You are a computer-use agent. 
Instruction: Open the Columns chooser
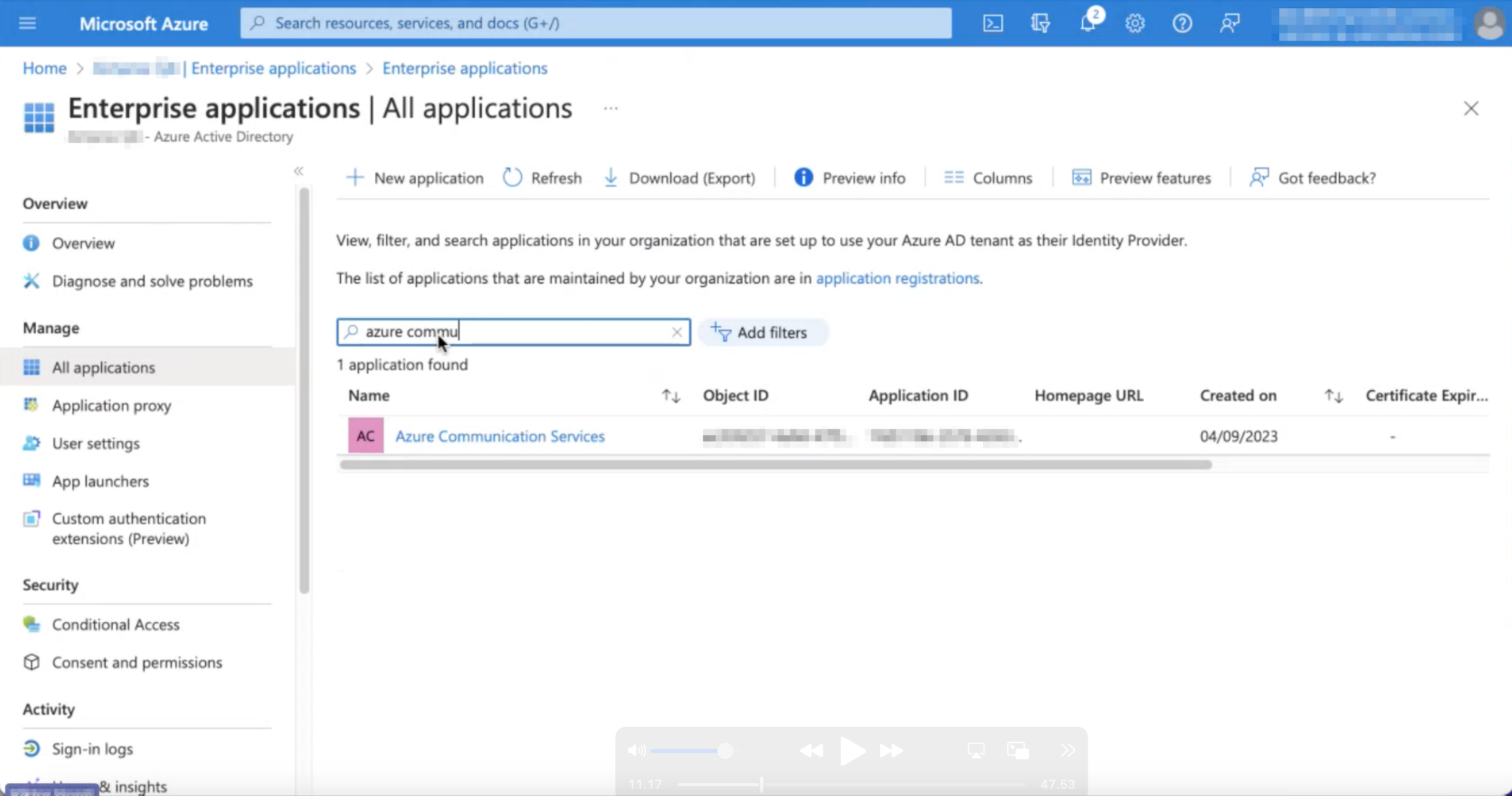pyautogui.click(x=988, y=178)
